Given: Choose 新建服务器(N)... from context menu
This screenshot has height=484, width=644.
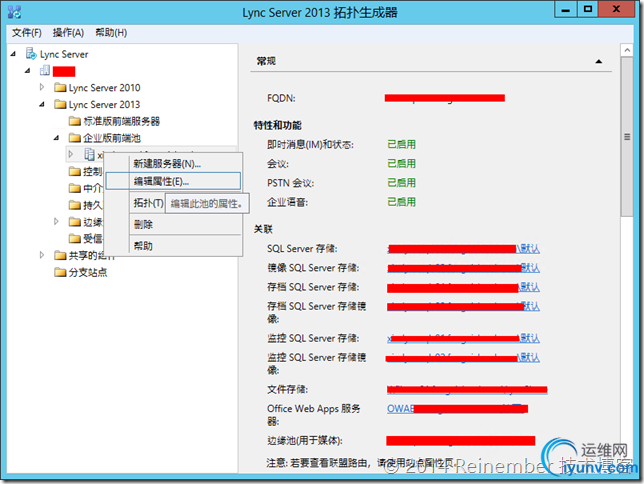Looking at the screenshot, I should 173,164.
